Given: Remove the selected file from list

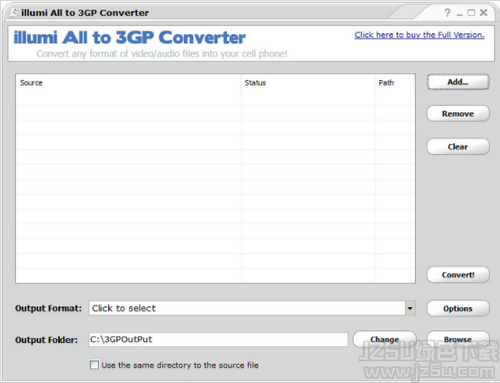Looking at the screenshot, I should [x=458, y=114].
